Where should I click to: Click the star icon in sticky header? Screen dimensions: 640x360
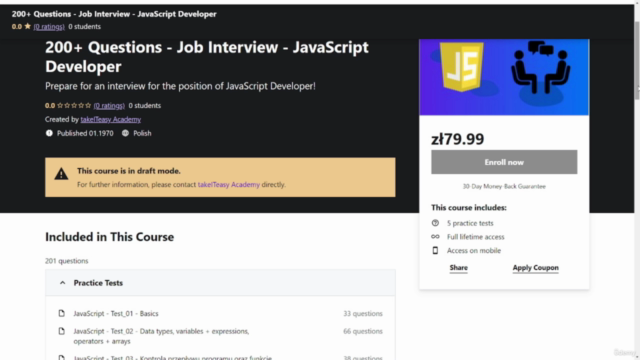tap(27, 27)
